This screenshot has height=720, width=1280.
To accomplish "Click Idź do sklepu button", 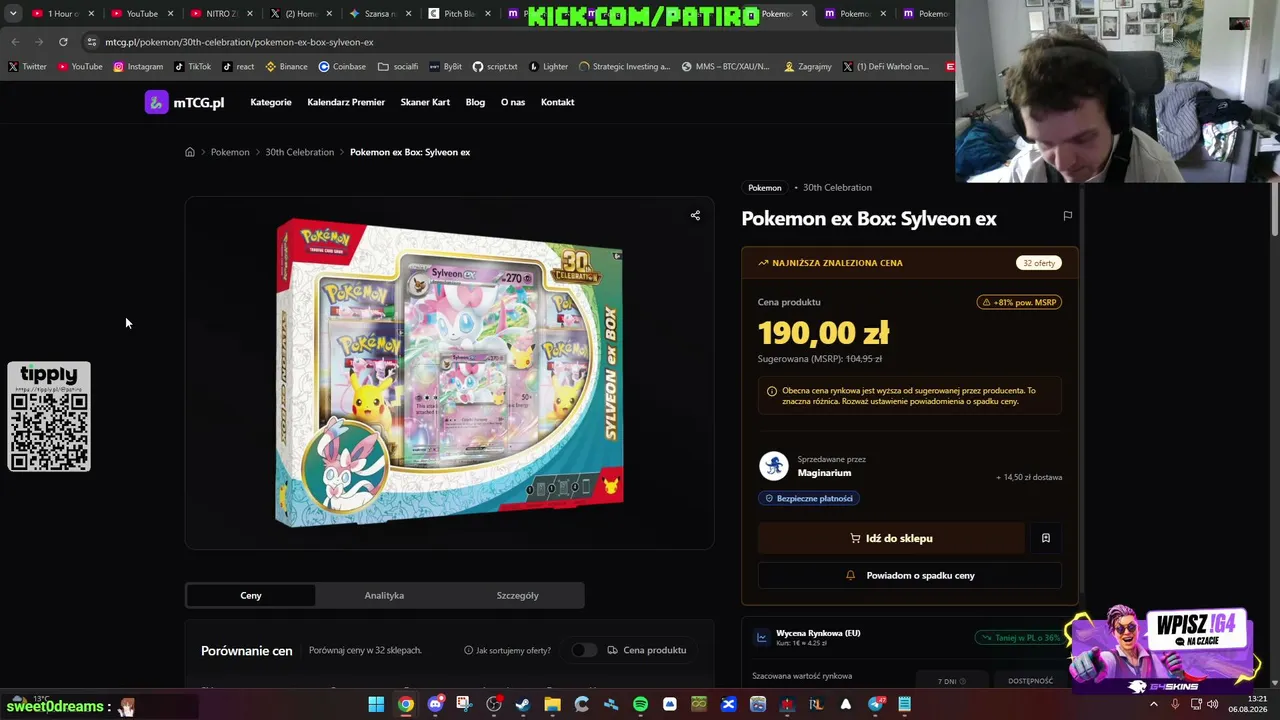I will [891, 538].
